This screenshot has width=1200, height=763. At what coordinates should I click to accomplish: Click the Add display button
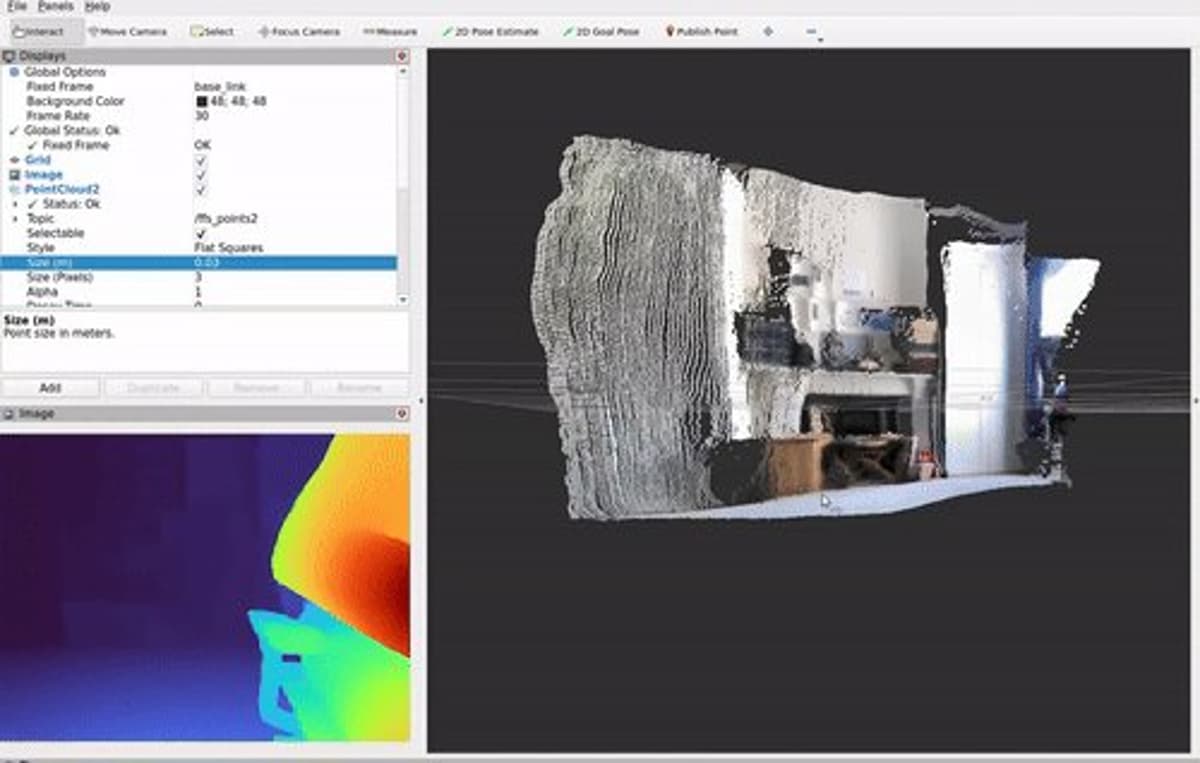click(50, 387)
